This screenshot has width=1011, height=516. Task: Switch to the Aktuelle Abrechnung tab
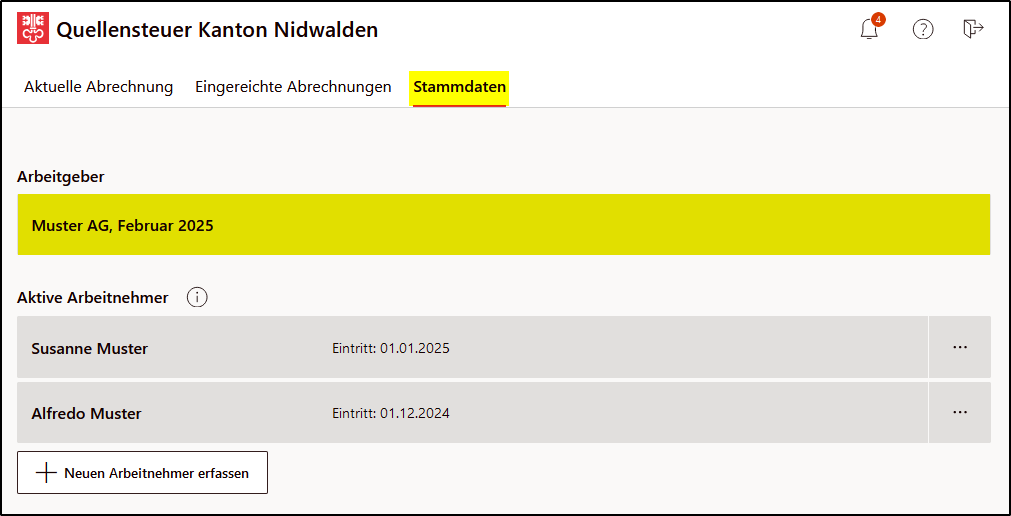[99, 87]
